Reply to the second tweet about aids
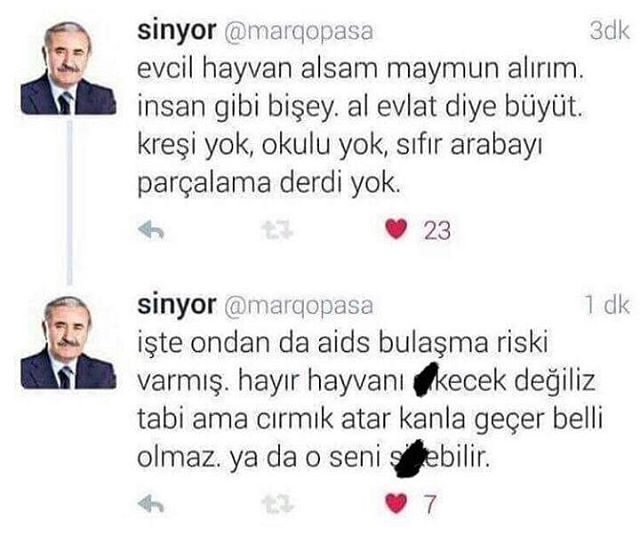This screenshot has width=640, height=551. click(x=151, y=504)
